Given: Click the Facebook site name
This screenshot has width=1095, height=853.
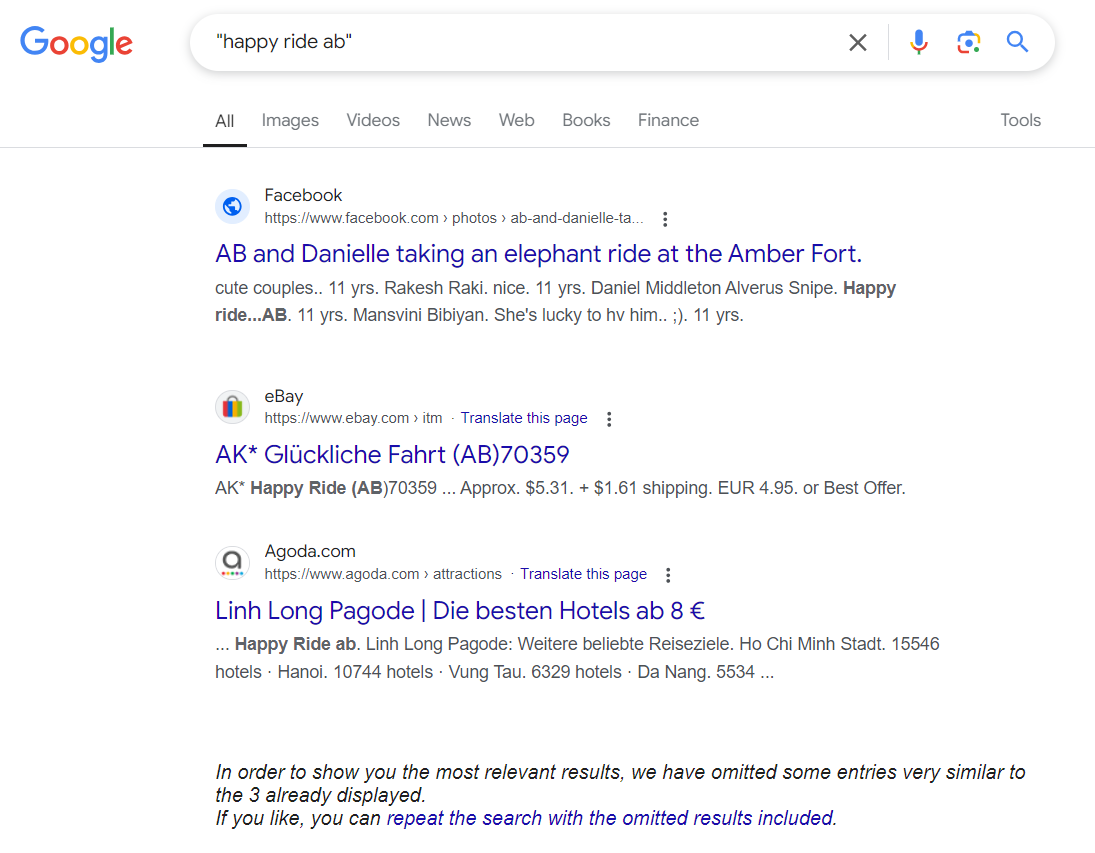Looking at the screenshot, I should [x=303, y=195].
